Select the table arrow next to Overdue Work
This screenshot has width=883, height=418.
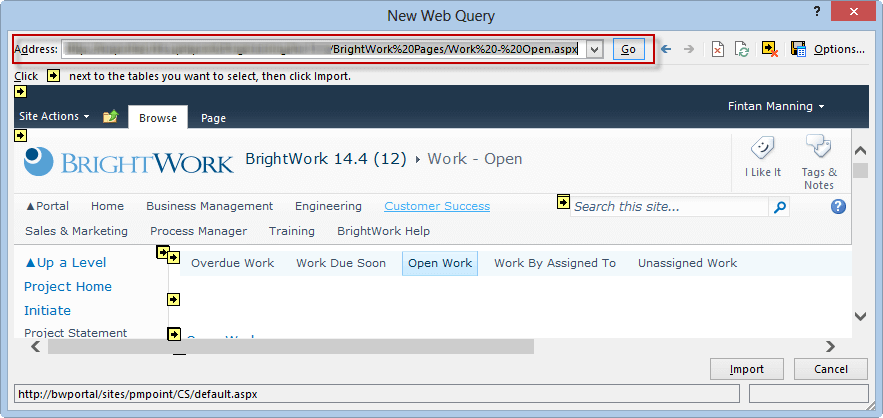tap(173, 257)
